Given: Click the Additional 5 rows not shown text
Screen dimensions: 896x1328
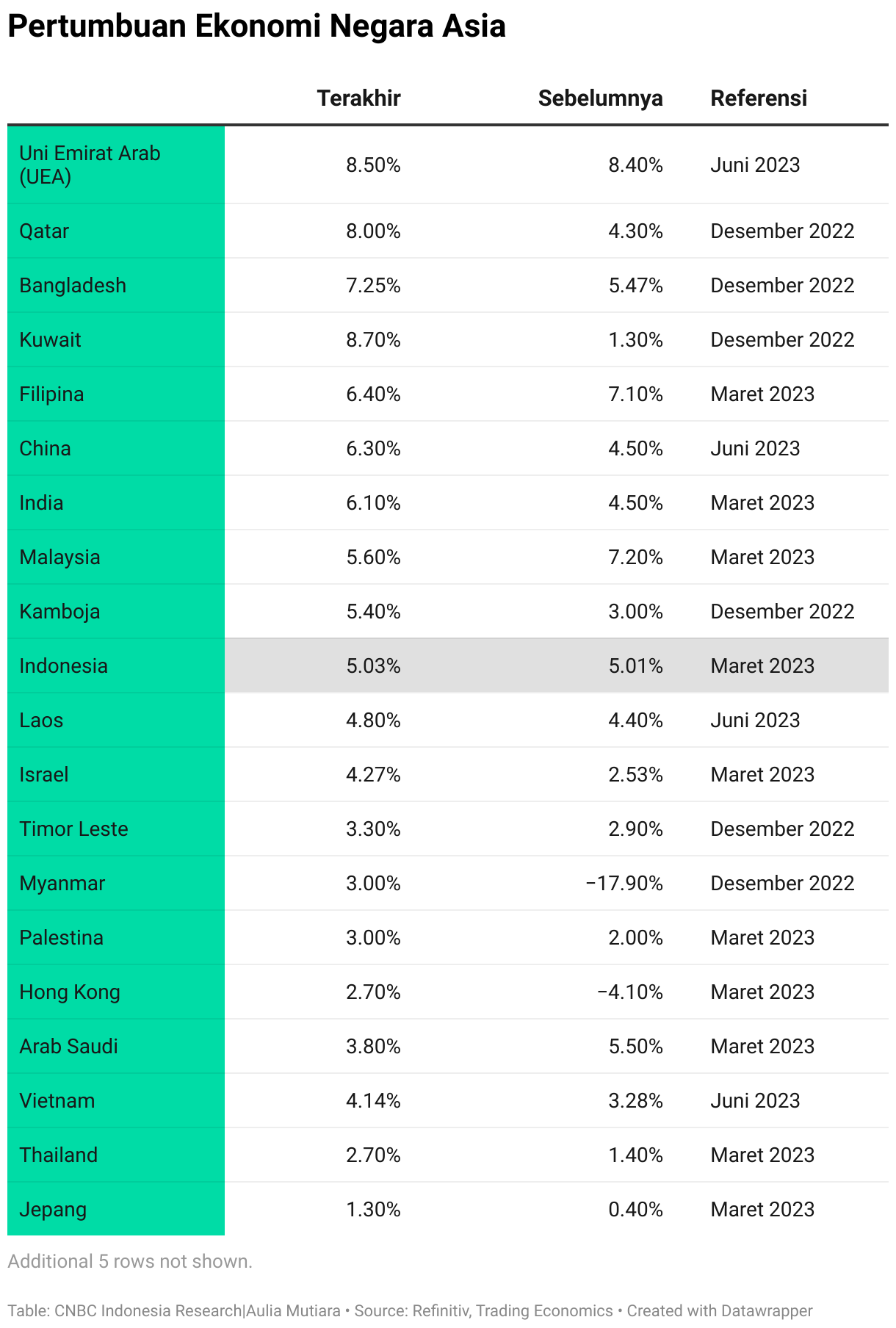Looking at the screenshot, I should 130,1261.
